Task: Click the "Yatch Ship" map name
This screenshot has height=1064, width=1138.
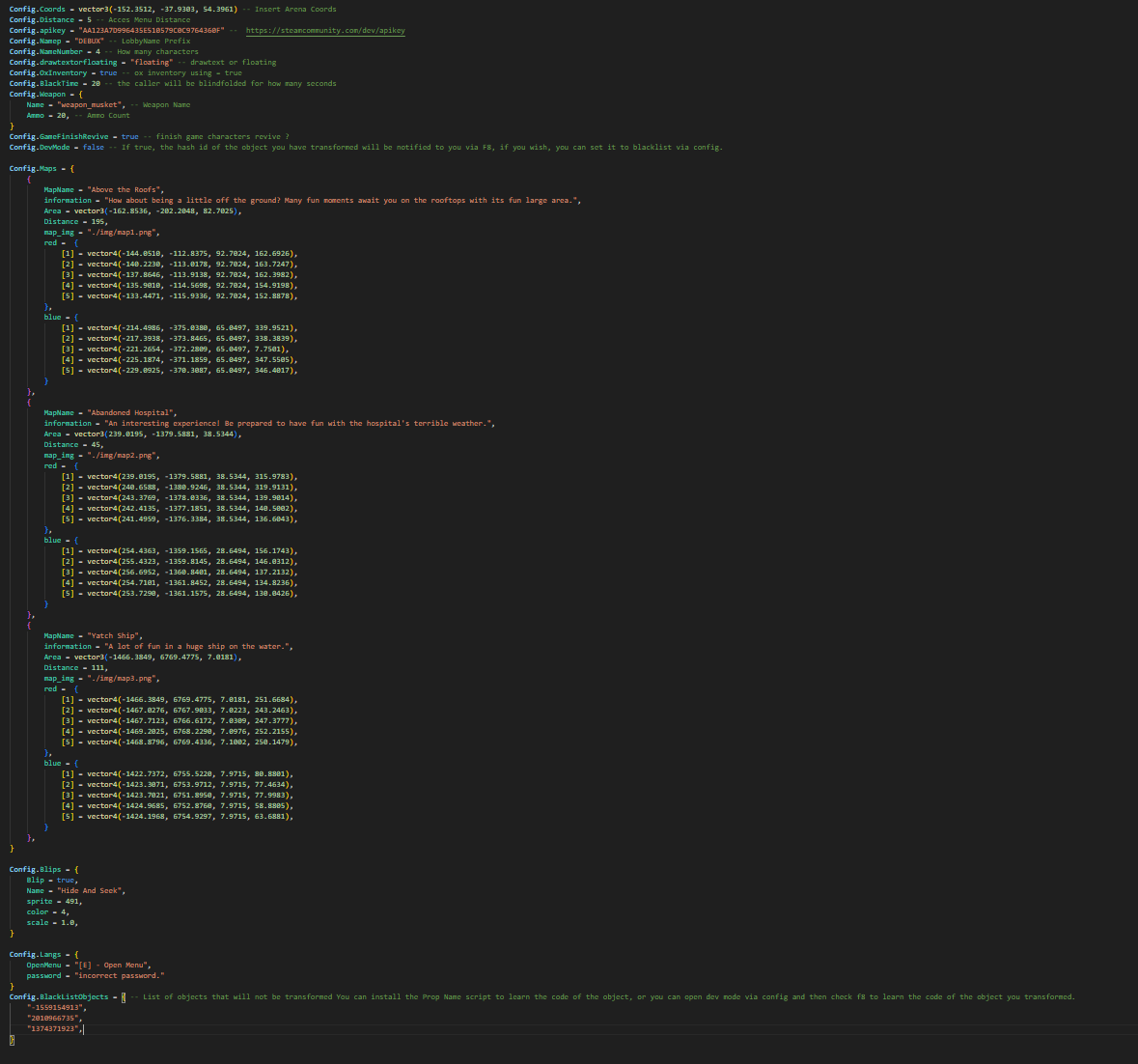Action: tap(115, 636)
